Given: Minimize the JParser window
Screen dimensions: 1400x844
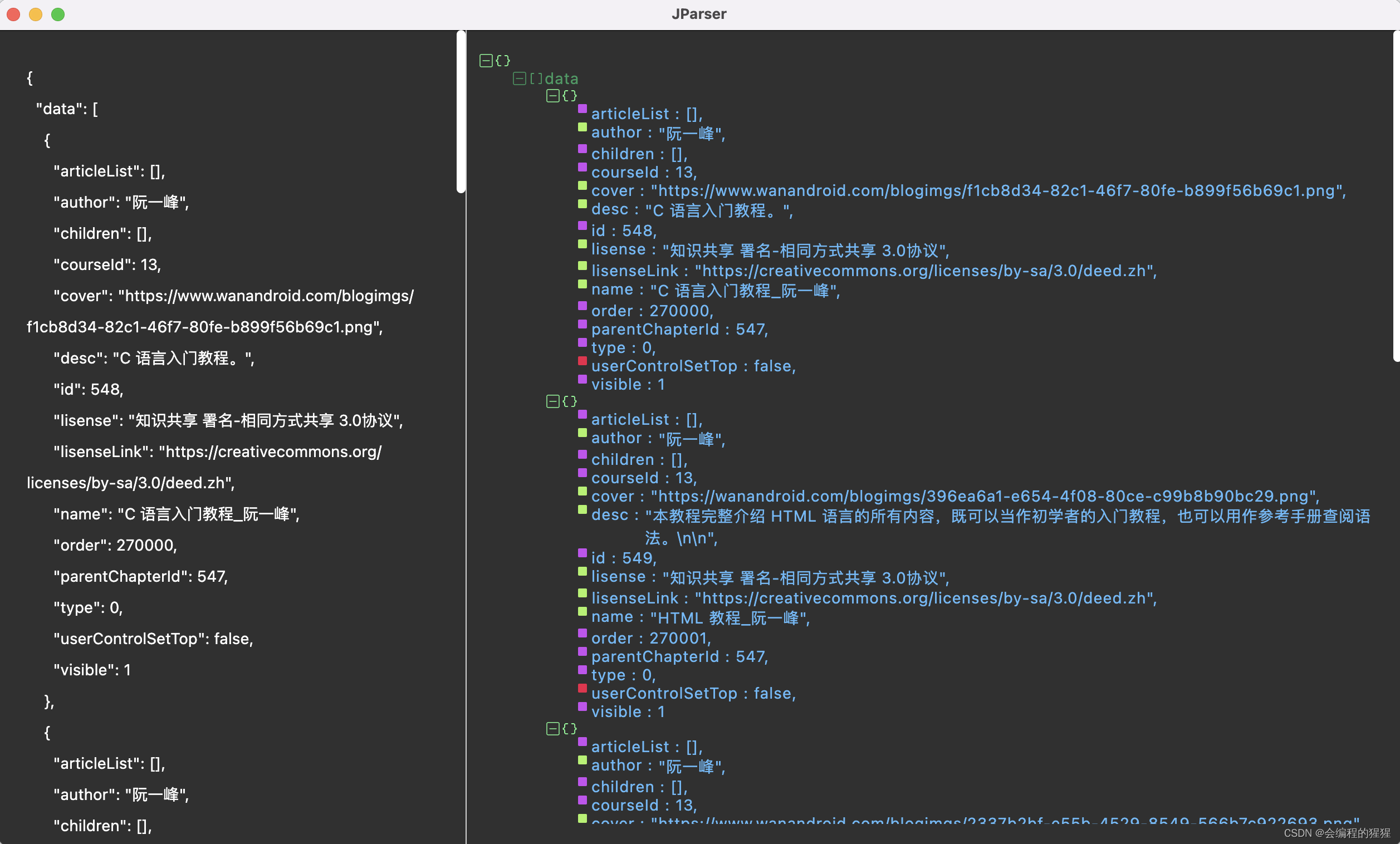Looking at the screenshot, I should (x=36, y=14).
